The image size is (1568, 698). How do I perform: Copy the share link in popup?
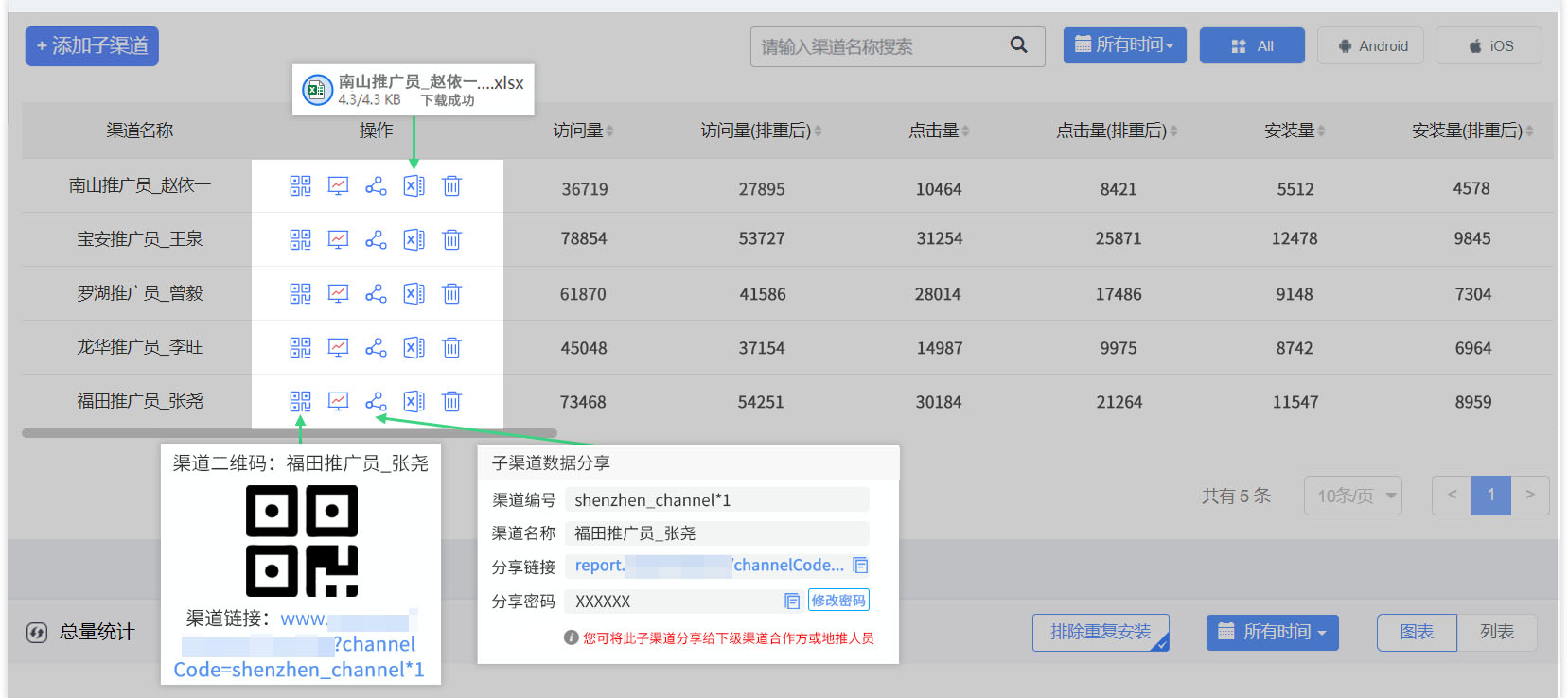click(x=860, y=566)
